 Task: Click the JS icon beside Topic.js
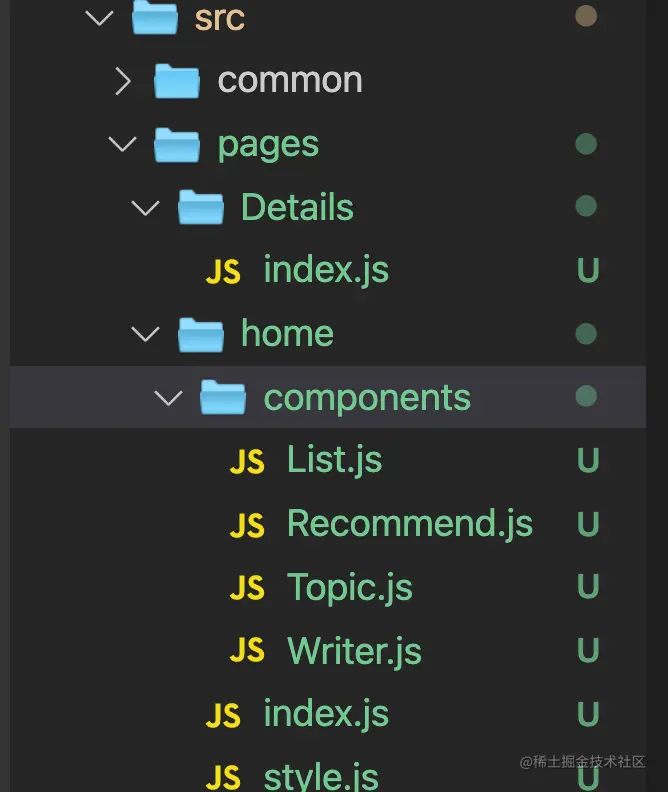pos(247,588)
